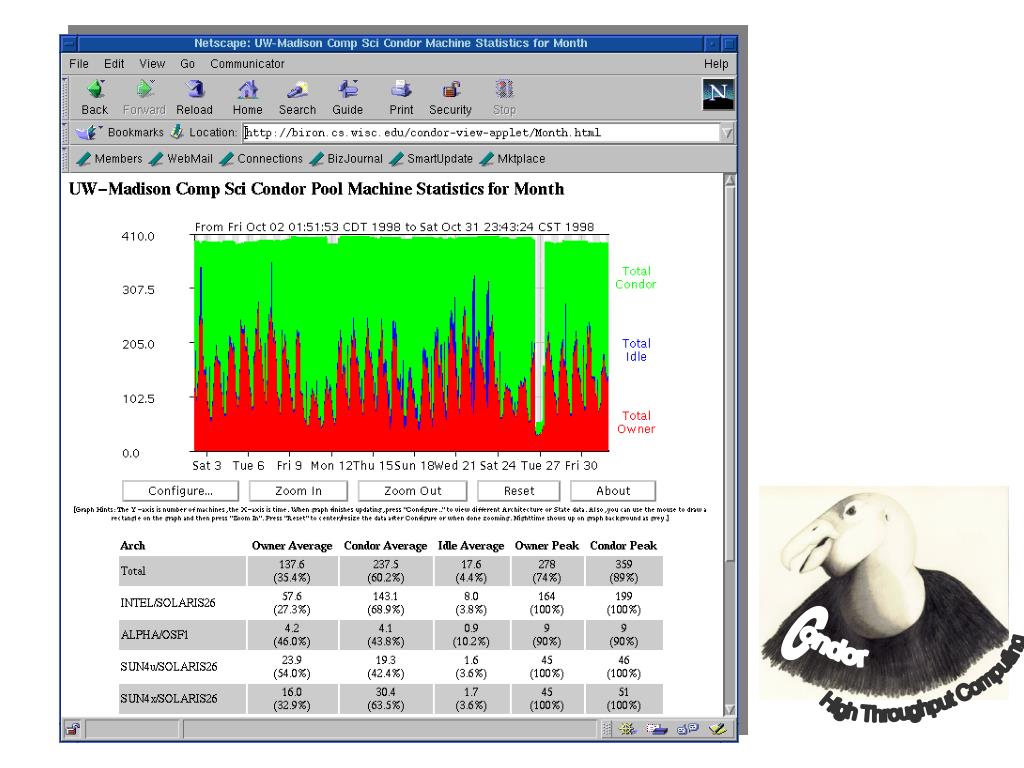Viewport: 1024px width, 768px height.
Task: Open the Communicator menu
Action: (247, 63)
